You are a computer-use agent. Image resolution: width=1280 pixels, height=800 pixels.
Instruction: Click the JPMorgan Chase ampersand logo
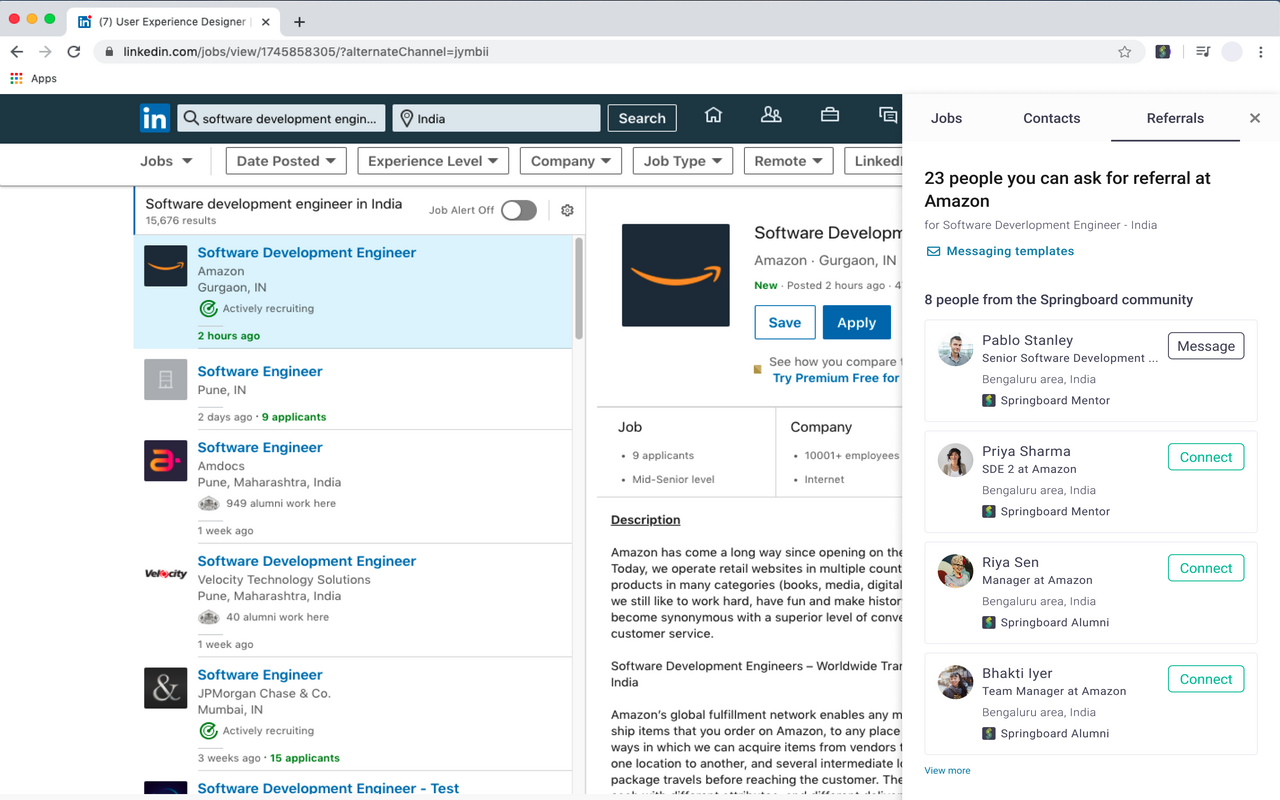(x=165, y=689)
